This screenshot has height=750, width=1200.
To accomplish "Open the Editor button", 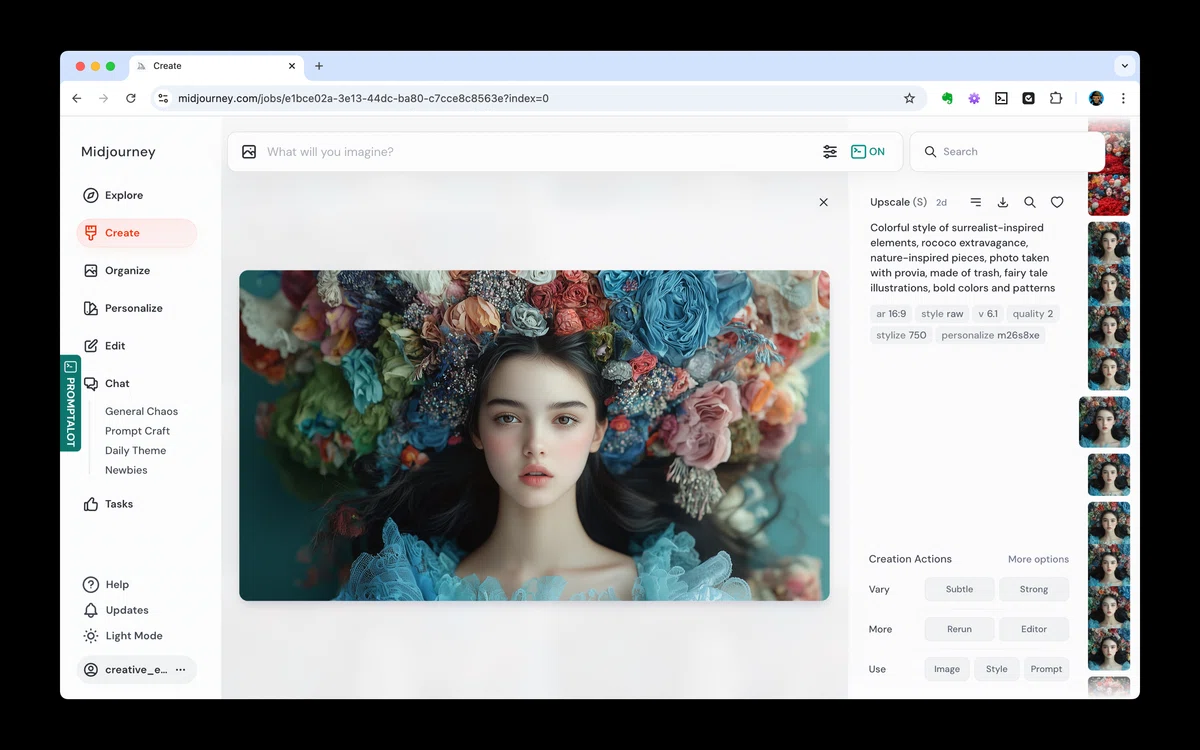I will (x=1034, y=629).
